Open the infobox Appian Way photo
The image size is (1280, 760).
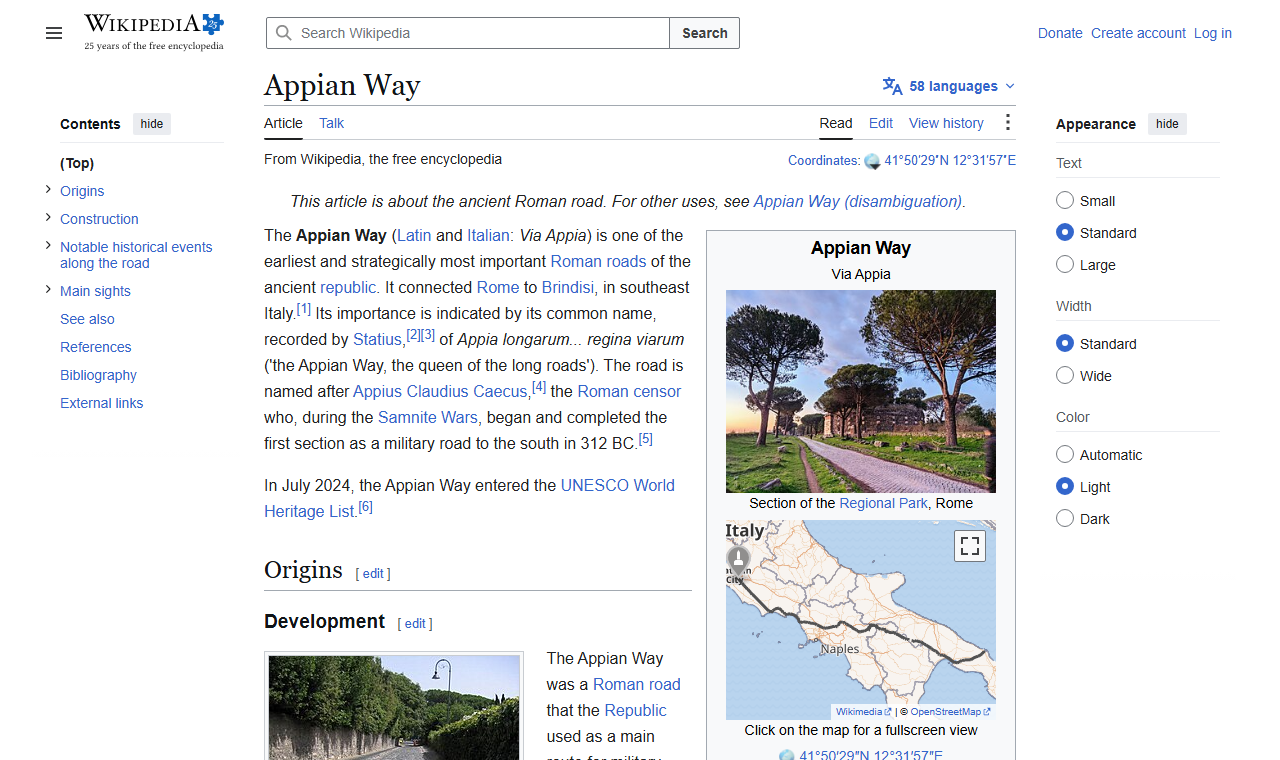click(861, 391)
